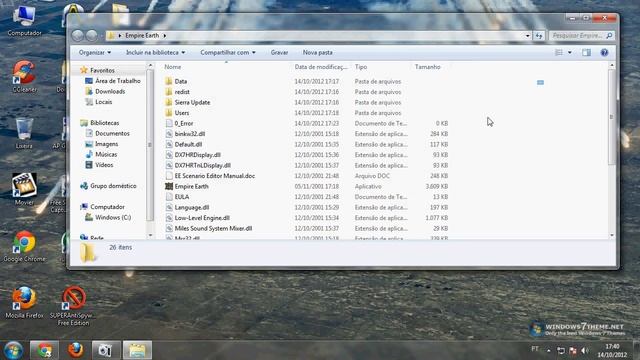Click the change view icon

pyautogui.click(x=559, y=52)
